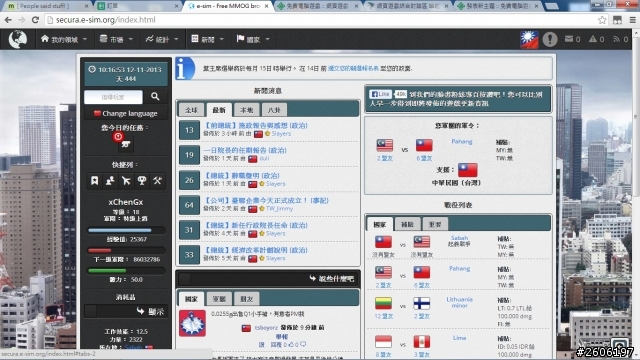
Task: Open the 我的領域 home menu
Action: (x=64, y=39)
